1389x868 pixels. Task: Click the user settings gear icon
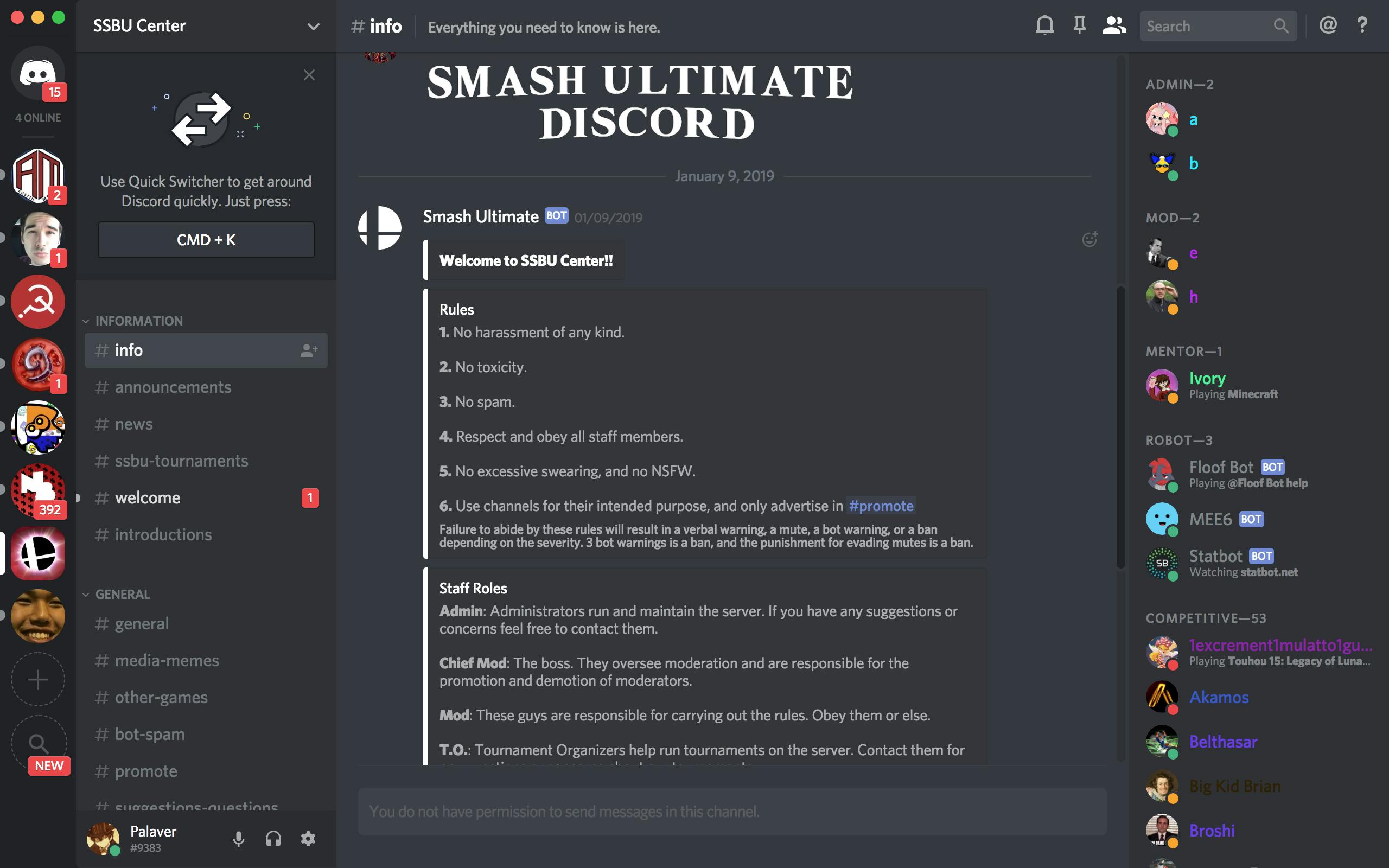click(308, 838)
